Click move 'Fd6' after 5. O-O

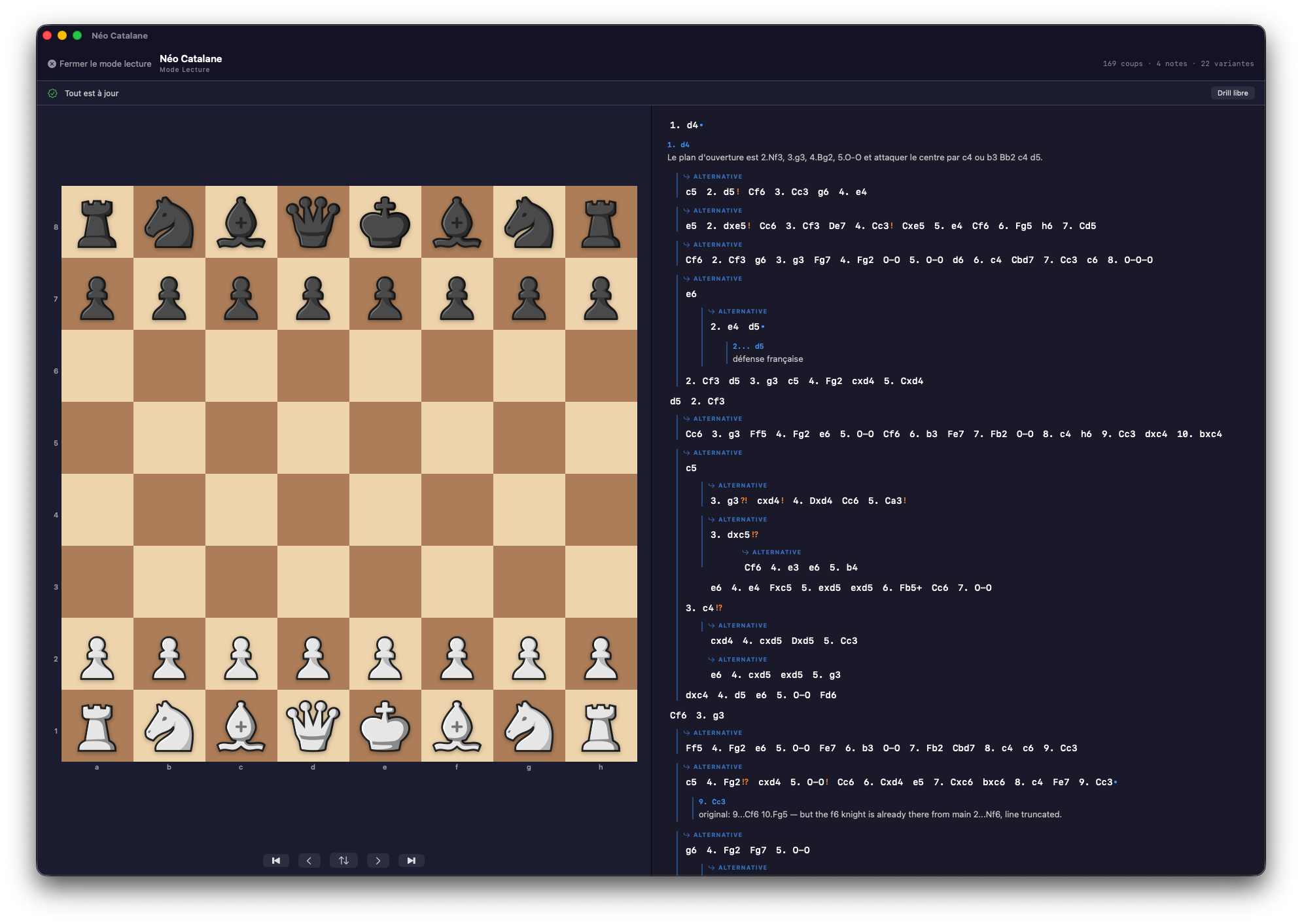pos(828,696)
